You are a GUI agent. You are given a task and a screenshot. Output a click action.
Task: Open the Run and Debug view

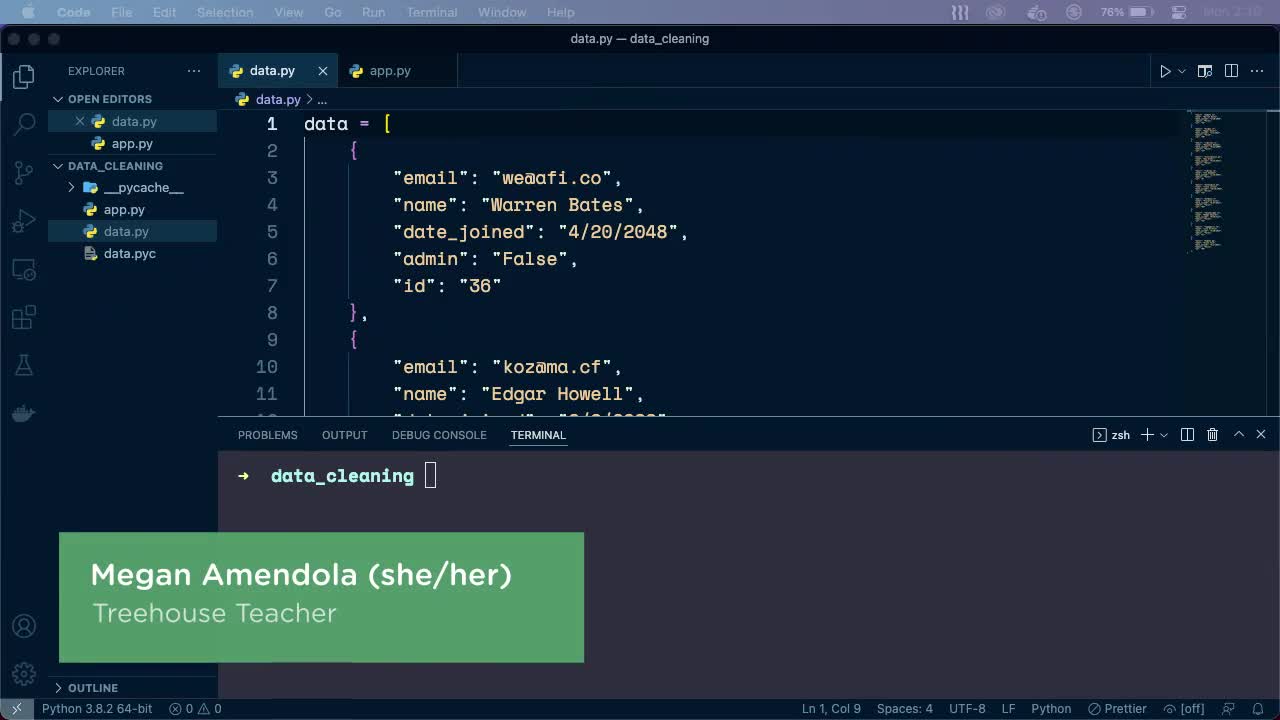click(x=23, y=221)
